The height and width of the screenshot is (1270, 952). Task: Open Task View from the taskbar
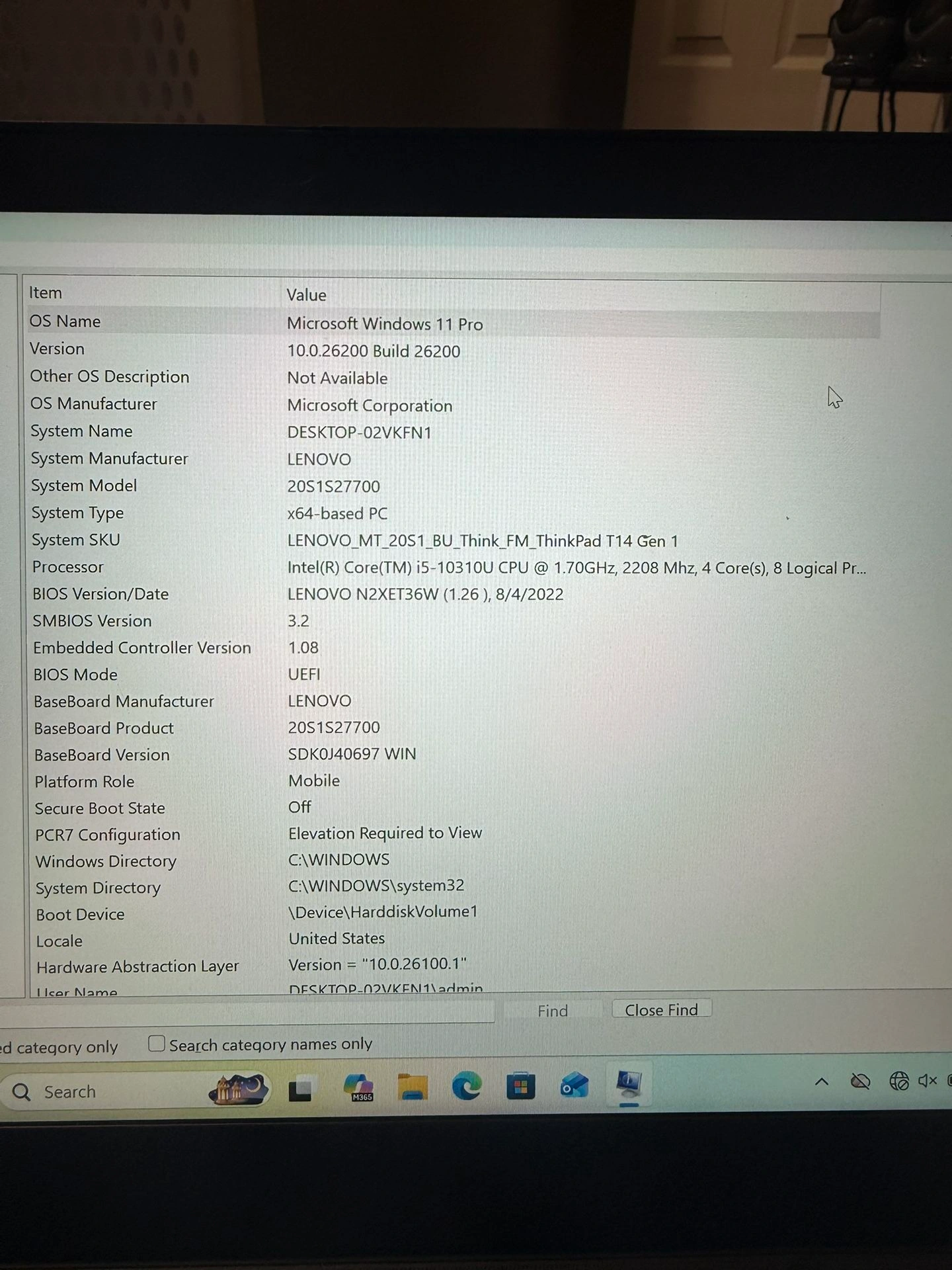[300, 1089]
